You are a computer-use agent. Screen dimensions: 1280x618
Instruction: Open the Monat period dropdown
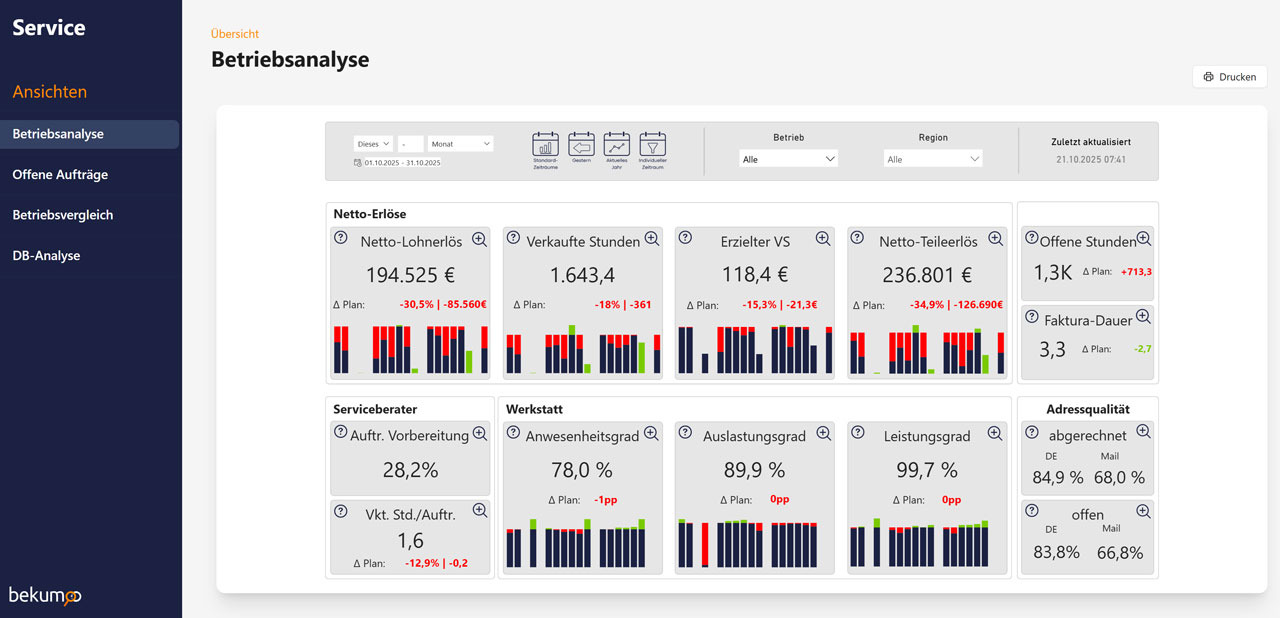click(x=460, y=144)
